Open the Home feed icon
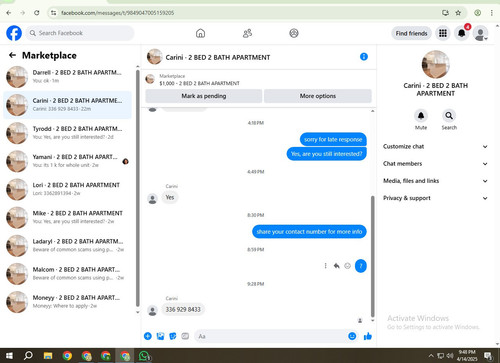500x363 pixels. (200, 33)
